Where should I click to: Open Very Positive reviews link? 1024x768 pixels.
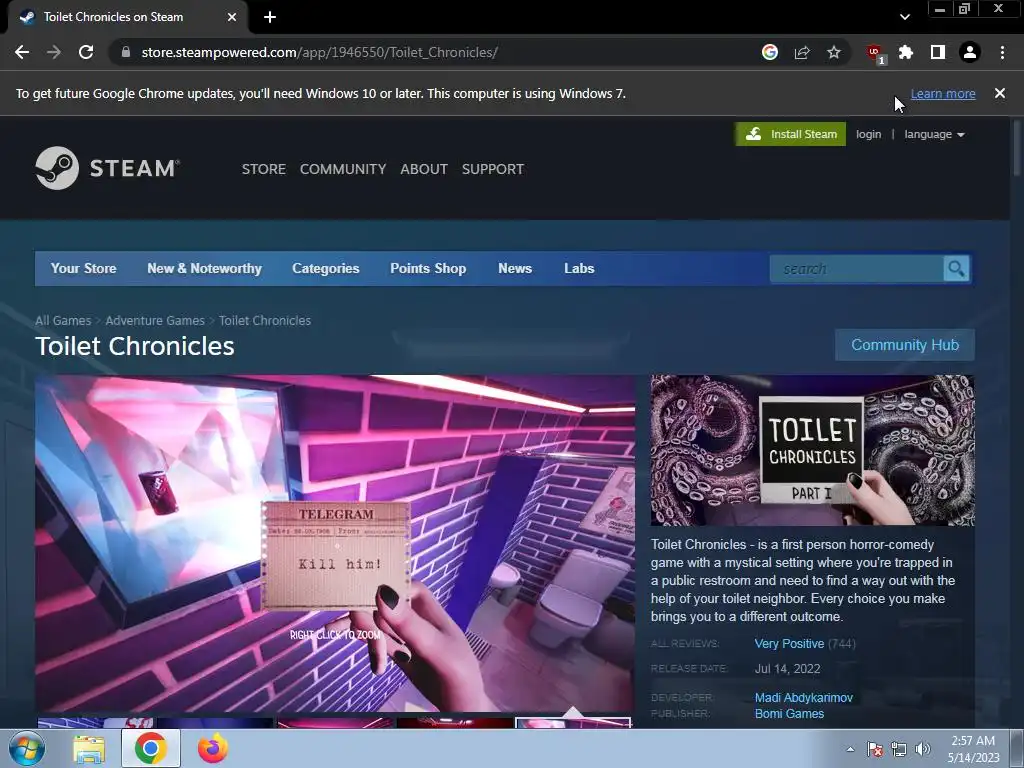789,644
